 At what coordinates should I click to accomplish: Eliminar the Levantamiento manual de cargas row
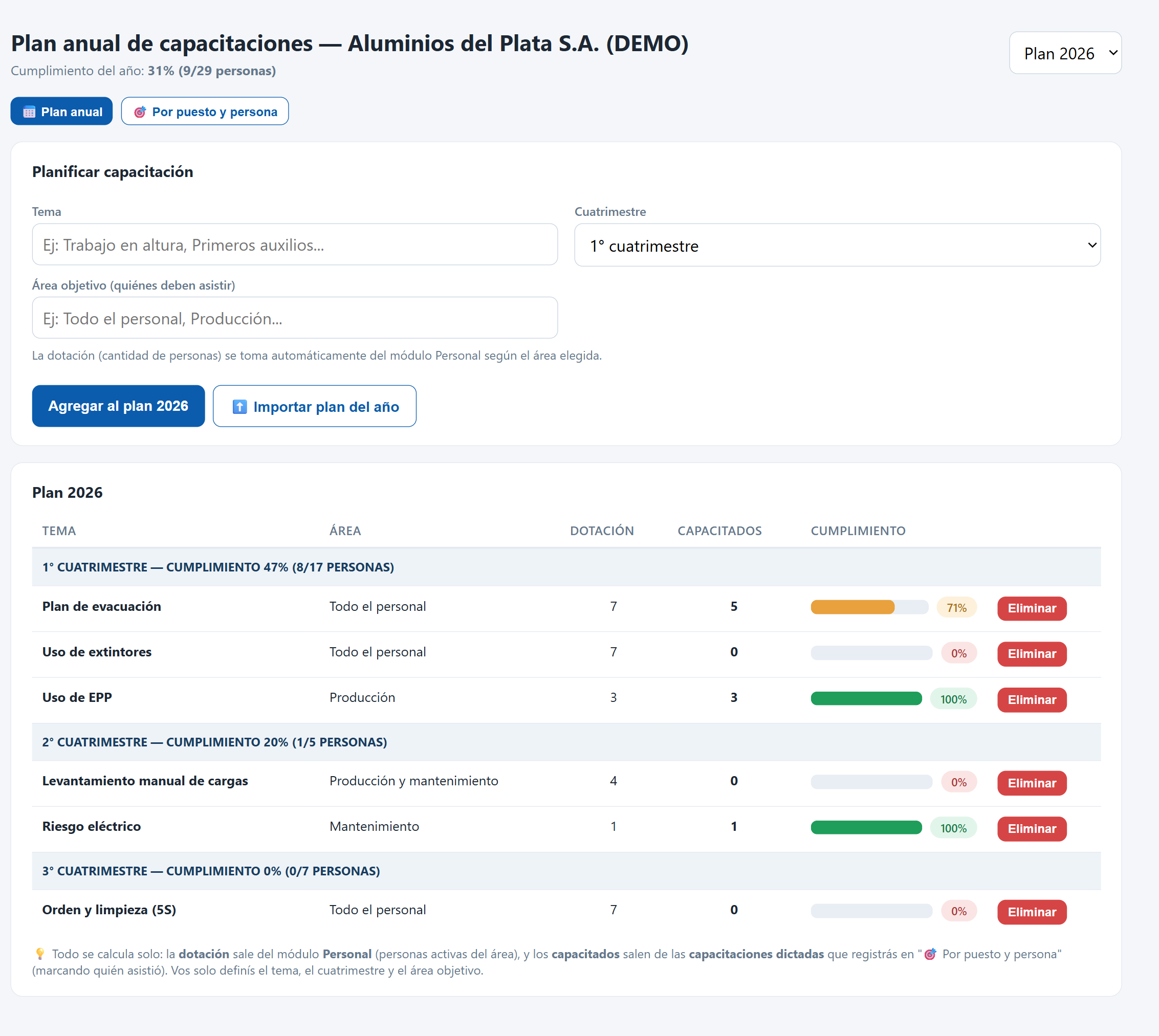click(1032, 783)
